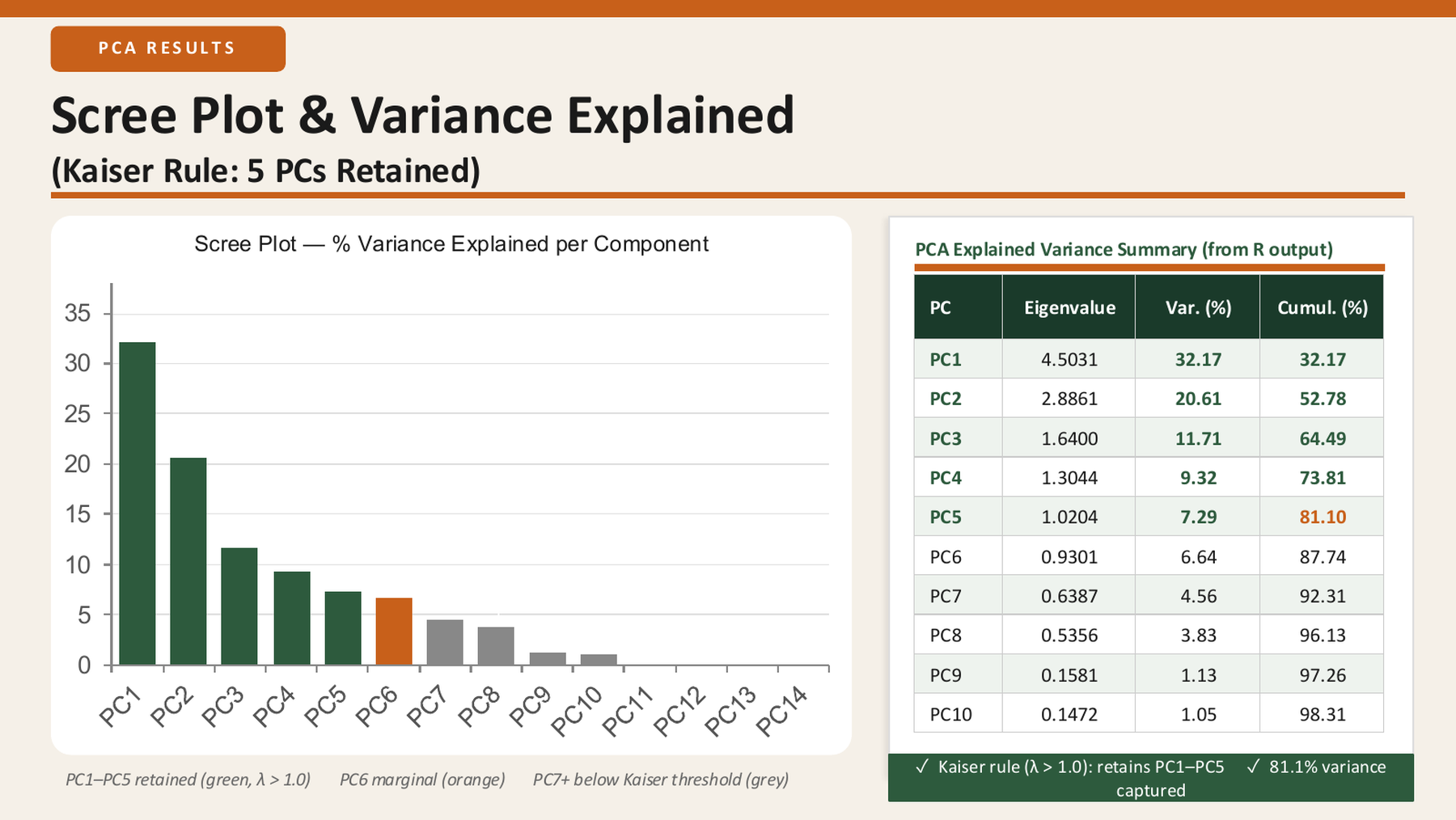Click variance cell 7.29
Image resolution: width=1456 pixels, height=820 pixels.
click(1198, 517)
